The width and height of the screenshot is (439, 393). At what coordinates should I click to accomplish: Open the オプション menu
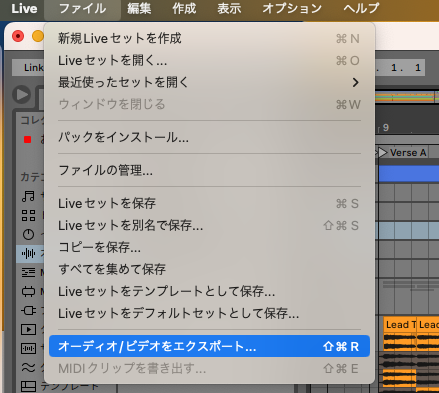(292, 8)
